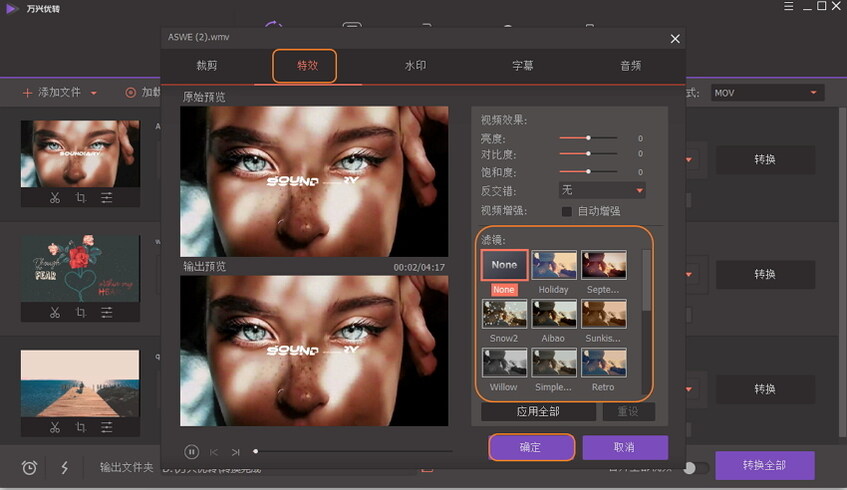Select the Sunkis... filter thumbnail
Screen dimensions: 847x490
(604, 314)
